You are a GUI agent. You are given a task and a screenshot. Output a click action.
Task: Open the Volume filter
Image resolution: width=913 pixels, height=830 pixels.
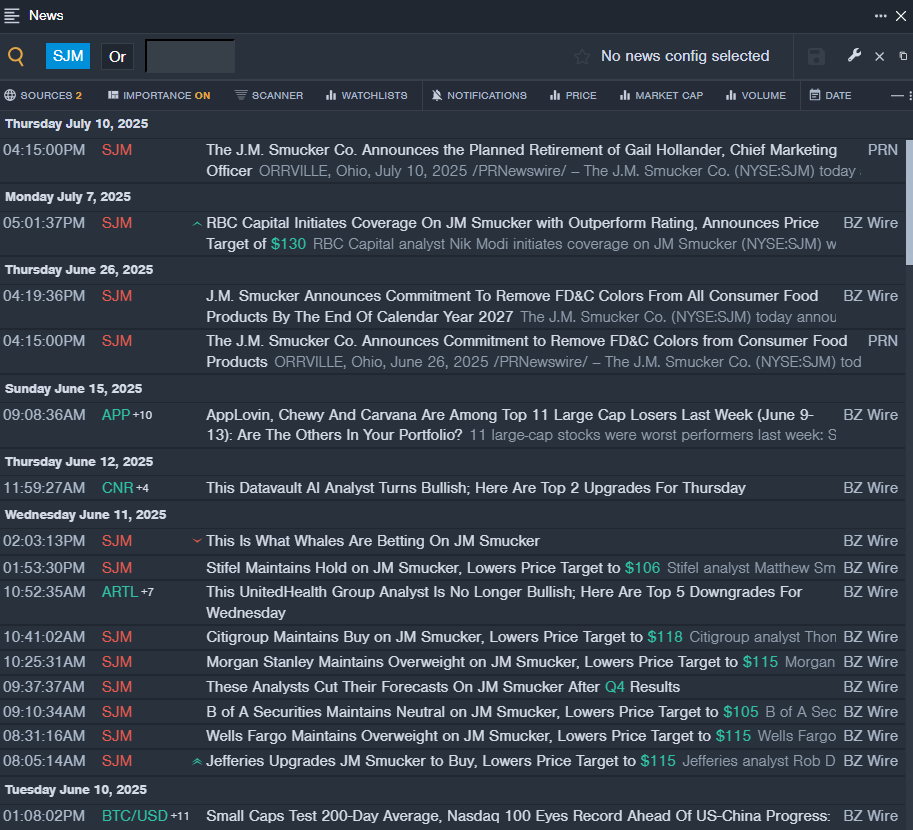click(756, 96)
